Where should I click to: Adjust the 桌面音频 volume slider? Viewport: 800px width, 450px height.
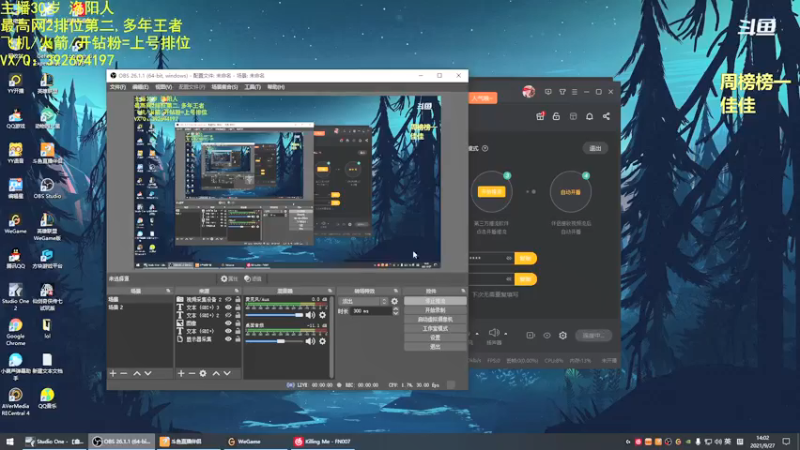click(274, 341)
